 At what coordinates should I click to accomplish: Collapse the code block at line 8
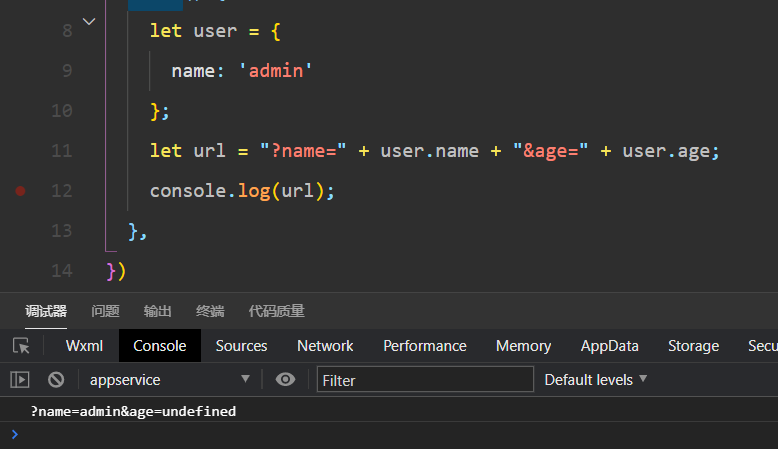[x=89, y=22]
